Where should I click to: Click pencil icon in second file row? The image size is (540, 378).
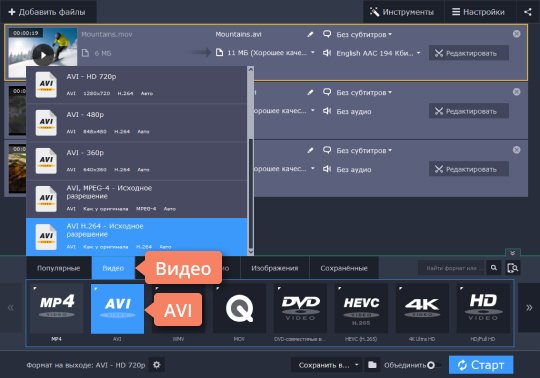pyautogui.click(x=310, y=92)
